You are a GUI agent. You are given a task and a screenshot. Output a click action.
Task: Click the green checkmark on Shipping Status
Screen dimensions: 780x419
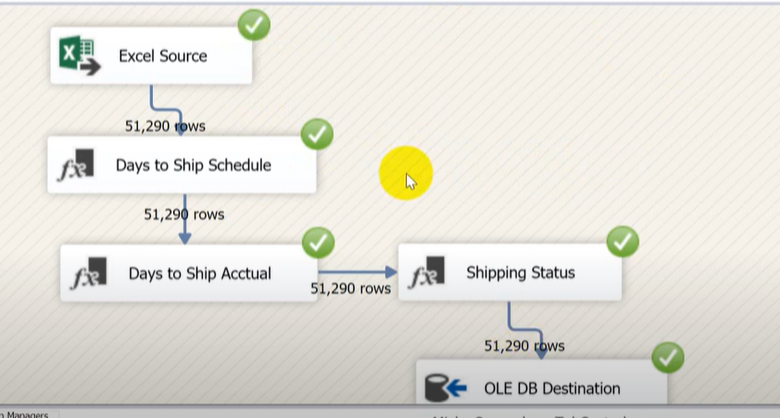622,241
